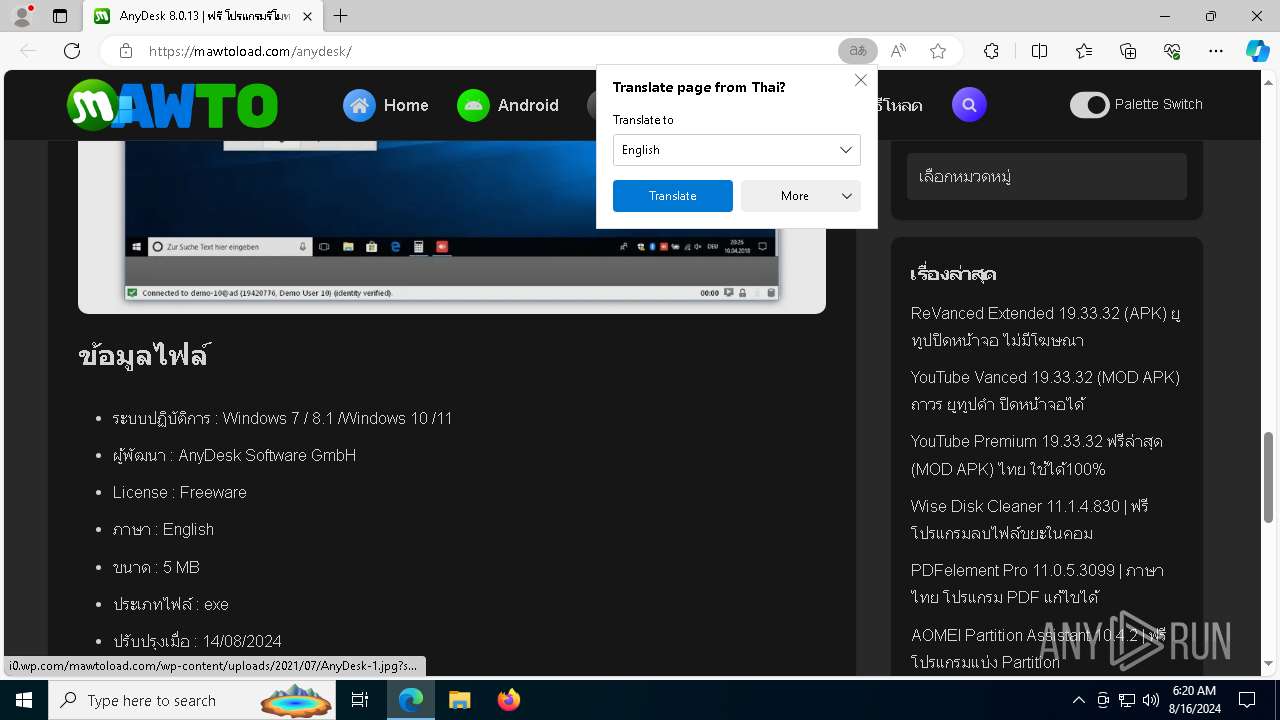The width and height of the screenshot is (1280, 720).
Task: Add page to favorites star icon
Action: pyautogui.click(x=938, y=51)
